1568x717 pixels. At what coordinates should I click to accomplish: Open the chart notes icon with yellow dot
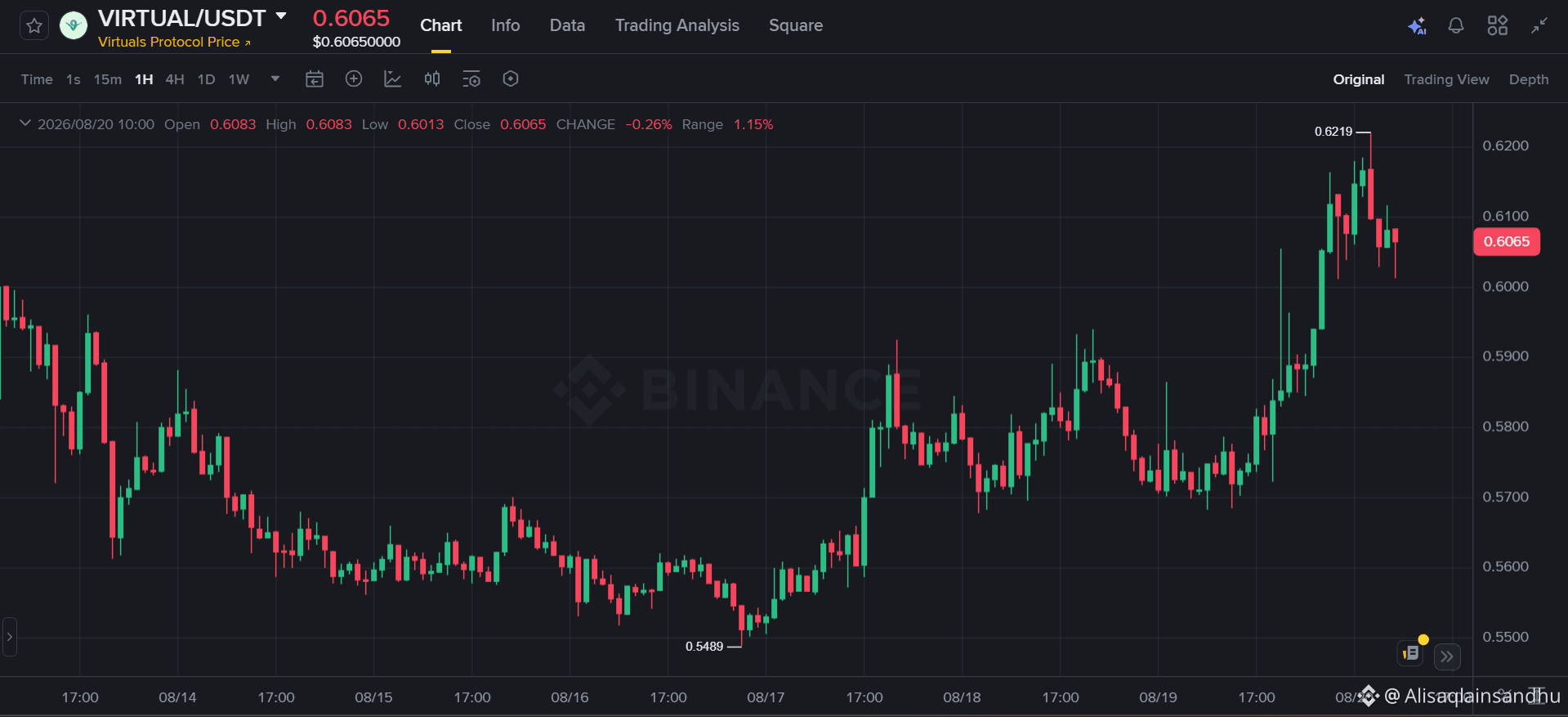(x=1410, y=652)
